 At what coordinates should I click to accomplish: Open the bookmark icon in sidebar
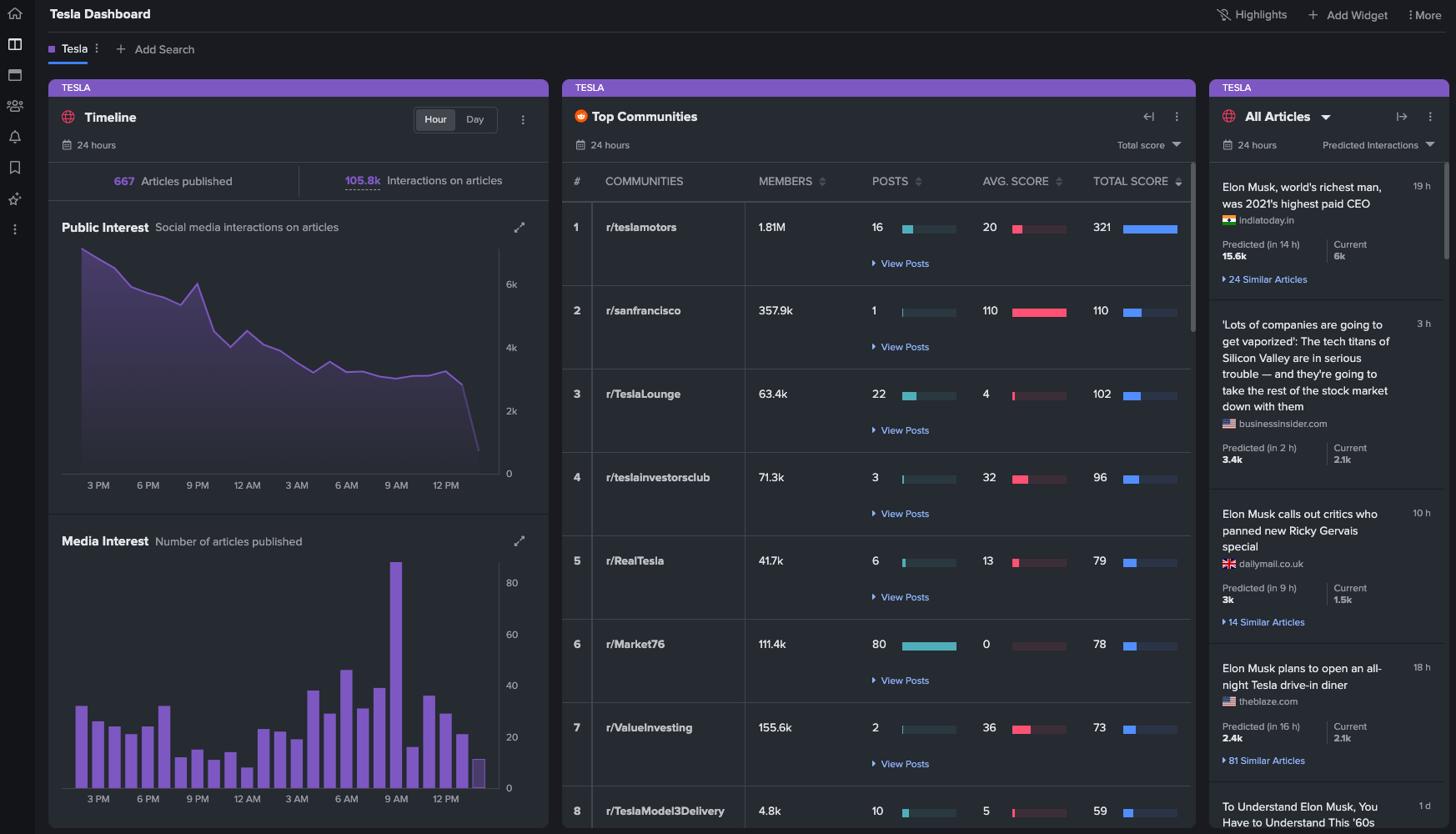(15, 168)
